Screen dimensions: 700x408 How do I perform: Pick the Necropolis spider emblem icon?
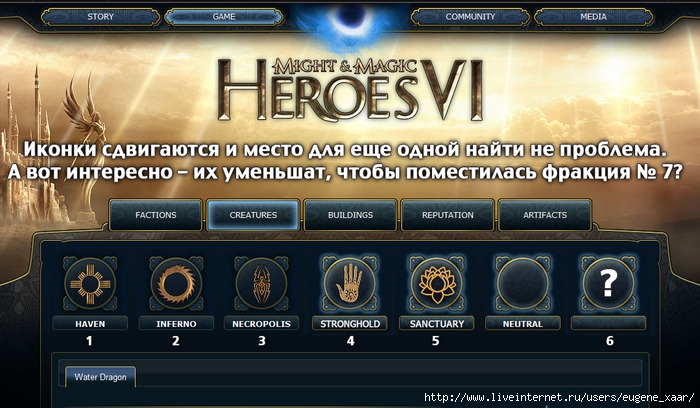[x=262, y=283]
